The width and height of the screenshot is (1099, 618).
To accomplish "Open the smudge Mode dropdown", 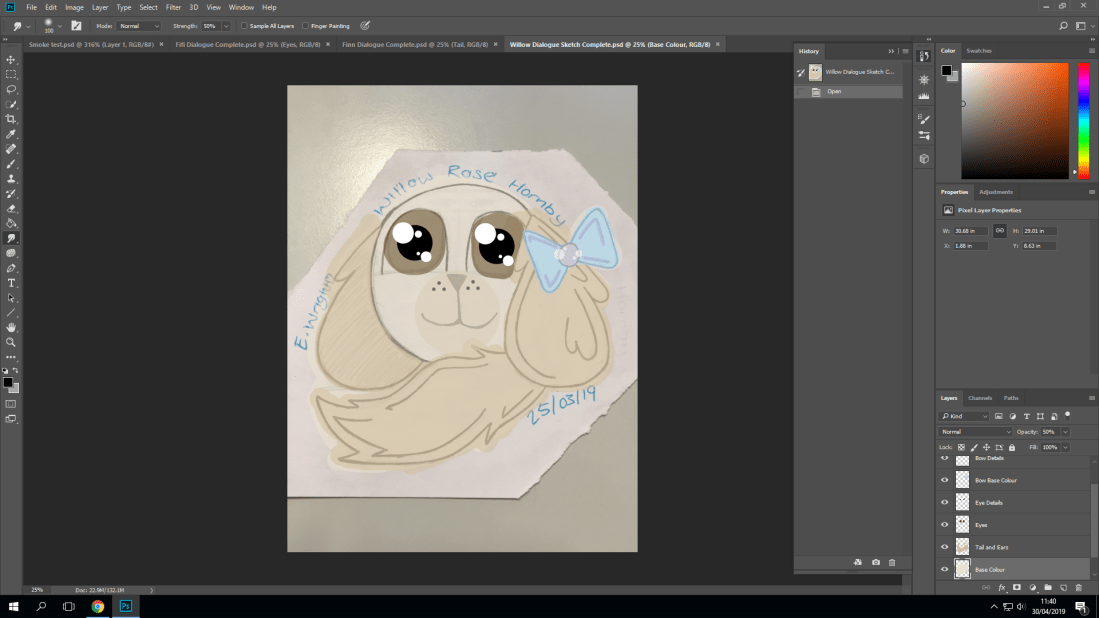I will [x=138, y=26].
